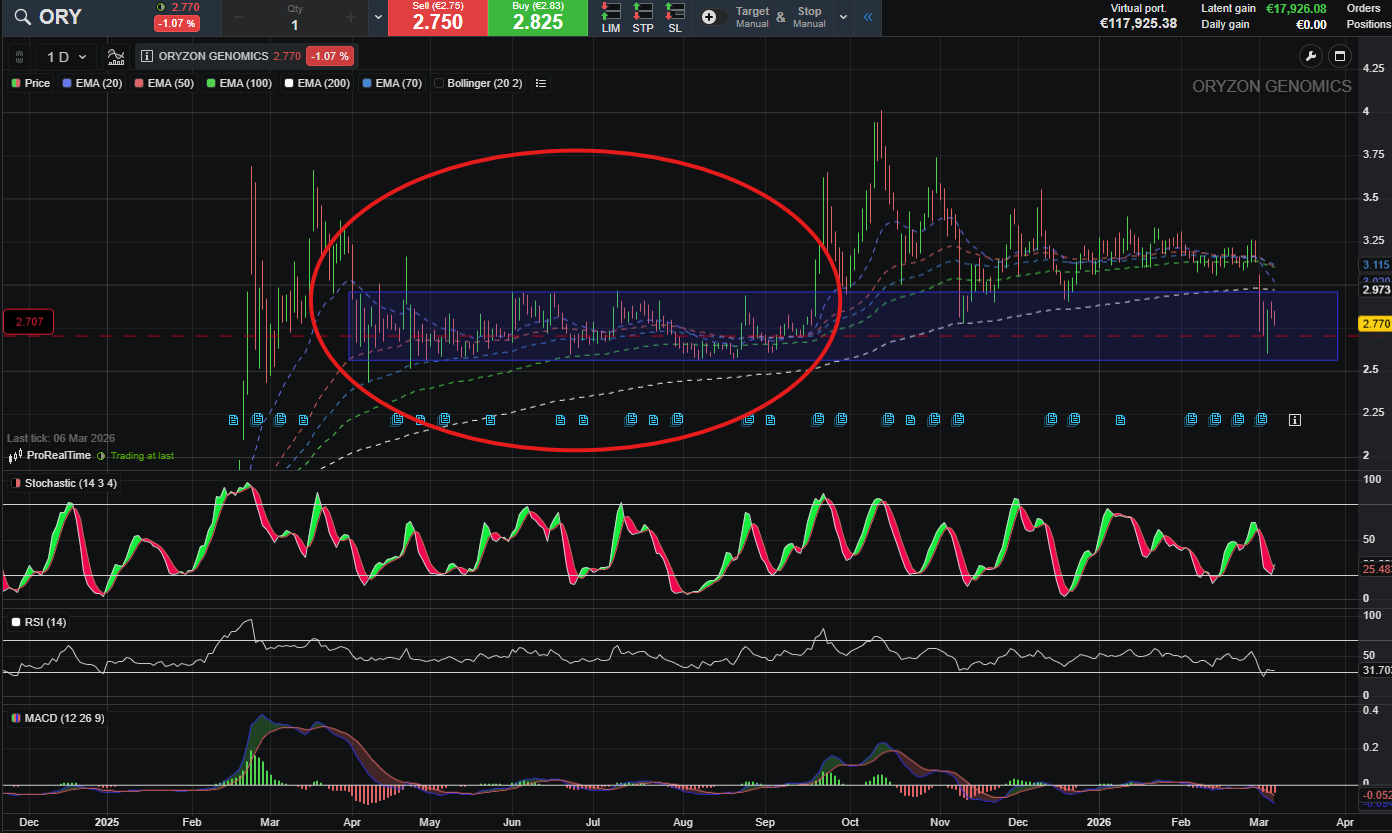Open the indicator list icon after Bollinger
This screenshot has width=1392, height=833.
[x=541, y=83]
